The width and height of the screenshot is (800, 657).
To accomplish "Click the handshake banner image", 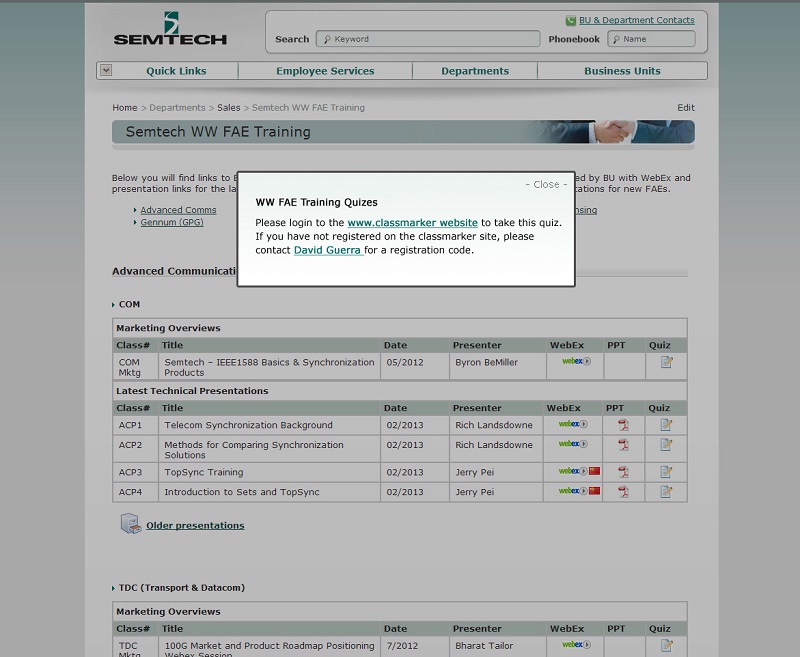I will click(612, 132).
